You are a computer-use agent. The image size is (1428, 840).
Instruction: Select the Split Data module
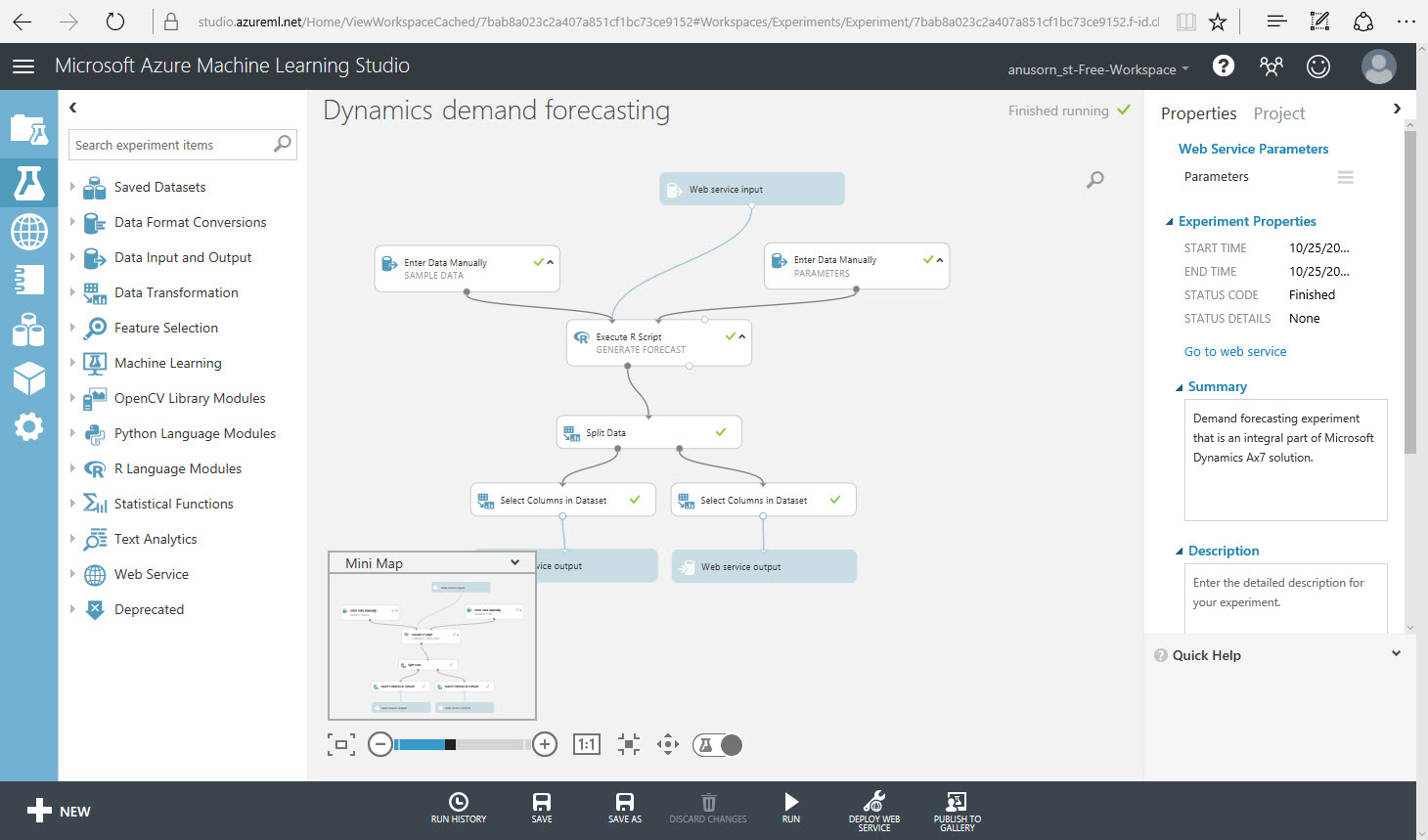[x=648, y=432]
